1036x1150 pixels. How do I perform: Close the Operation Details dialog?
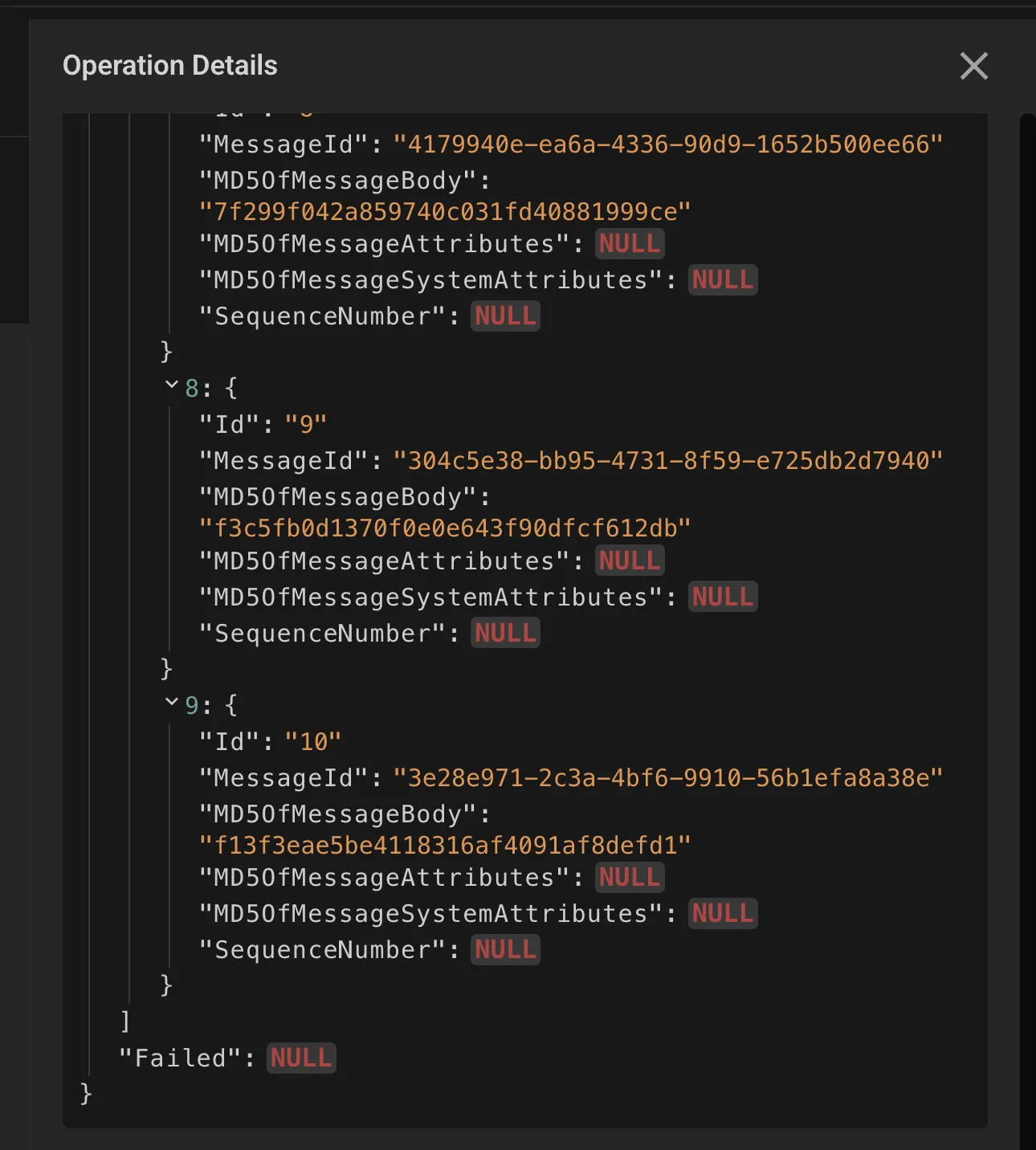pyautogui.click(x=973, y=66)
